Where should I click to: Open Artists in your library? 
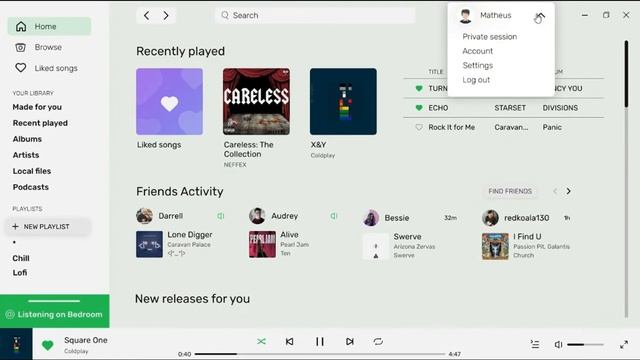click(26, 155)
